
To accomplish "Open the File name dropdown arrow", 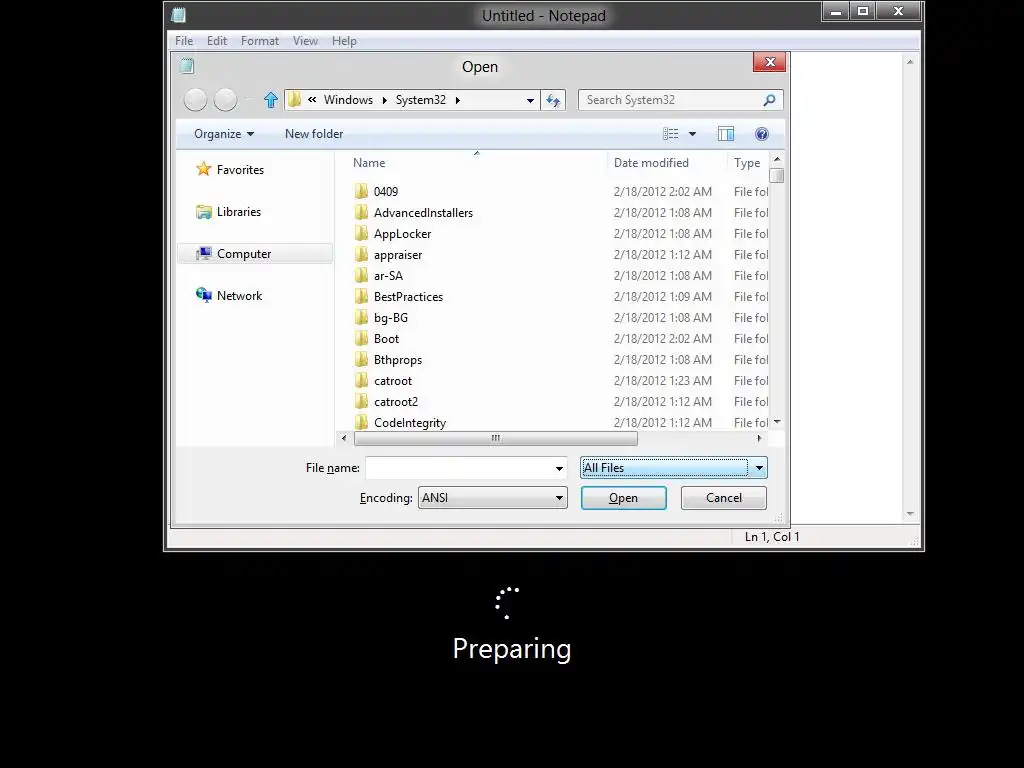I will [x=559, y=468].
